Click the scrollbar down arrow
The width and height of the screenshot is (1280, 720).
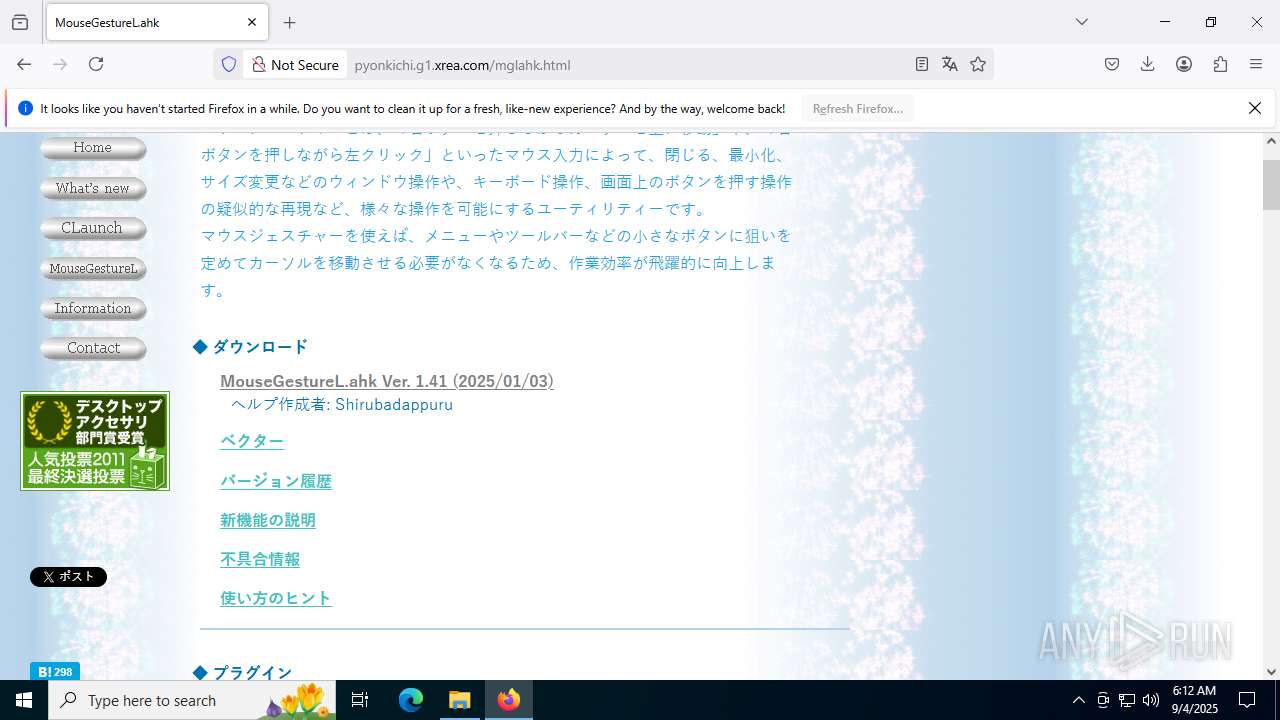tap(1271, 672)
